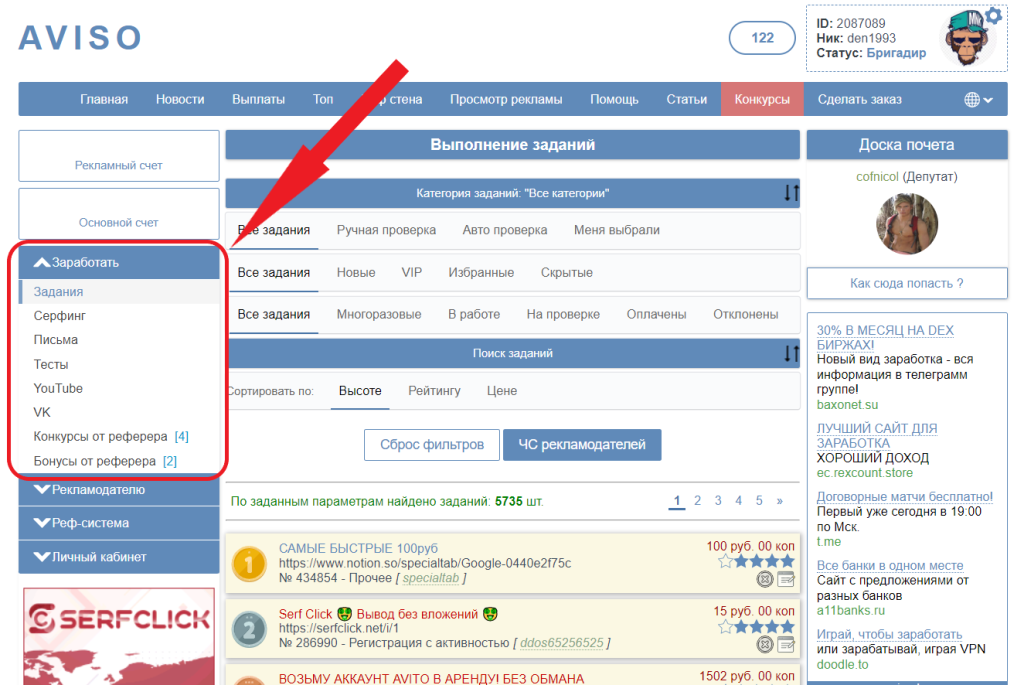1024x685 pixels.
Task: Open Как сюда попасть ? link
Action: click(906, 283)
